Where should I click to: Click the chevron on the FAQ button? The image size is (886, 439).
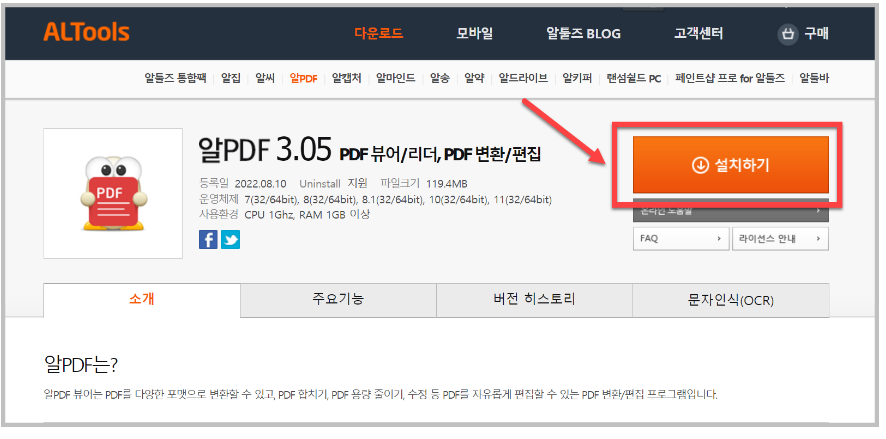719,238
